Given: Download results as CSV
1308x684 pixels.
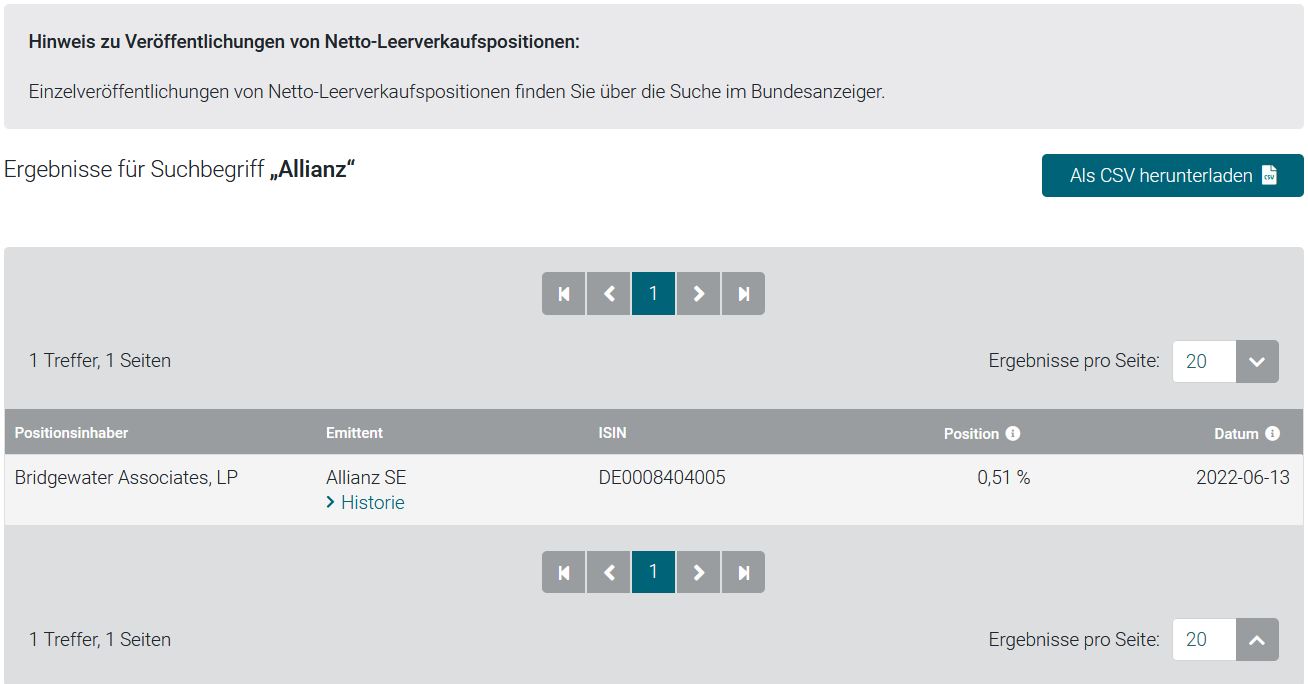Looking at the screenshot, I should [1172, 176].
